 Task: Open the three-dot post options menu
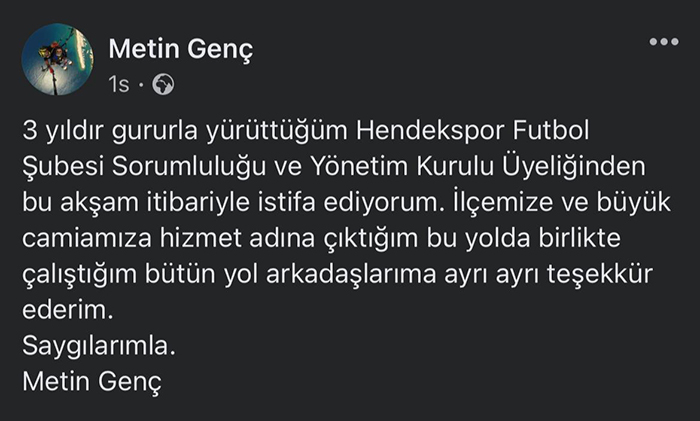pos(663,42)
